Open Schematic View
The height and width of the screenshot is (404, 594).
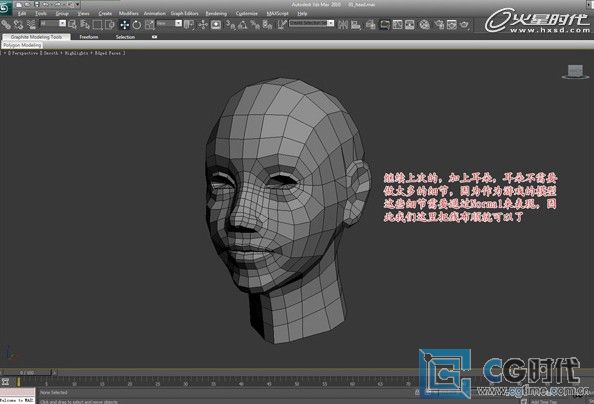pyautogui.click(x=410, y=25)
